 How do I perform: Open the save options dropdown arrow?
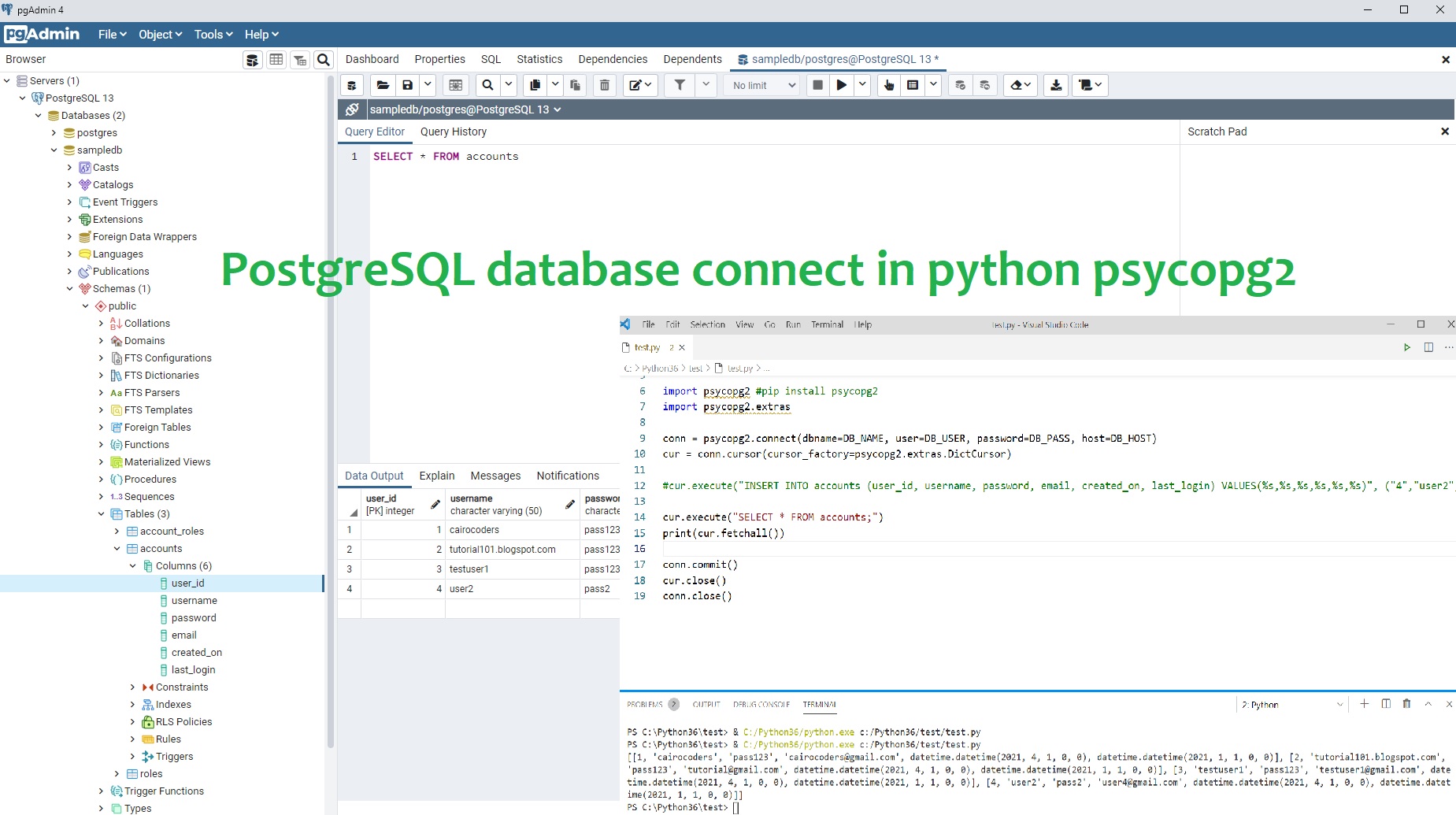pos(428,85)
